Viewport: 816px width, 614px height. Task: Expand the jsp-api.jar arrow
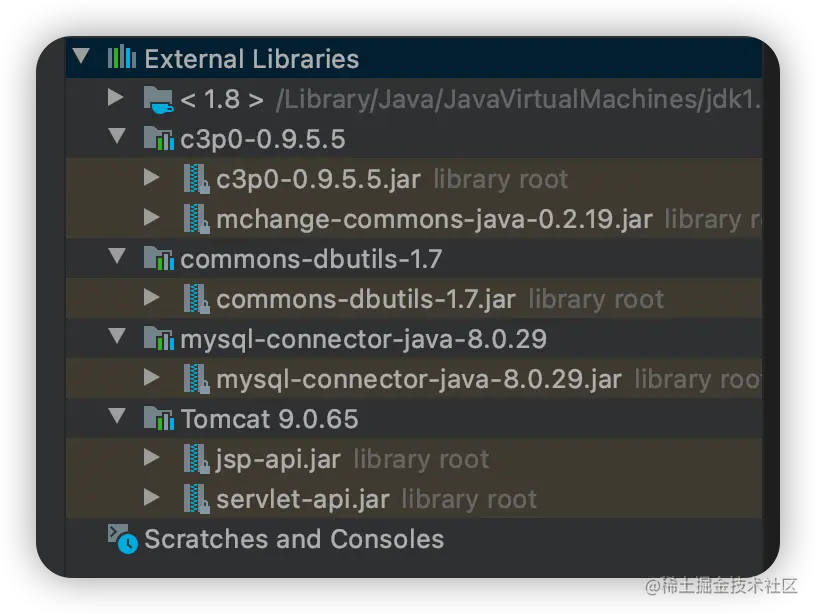tap(152, 458)
